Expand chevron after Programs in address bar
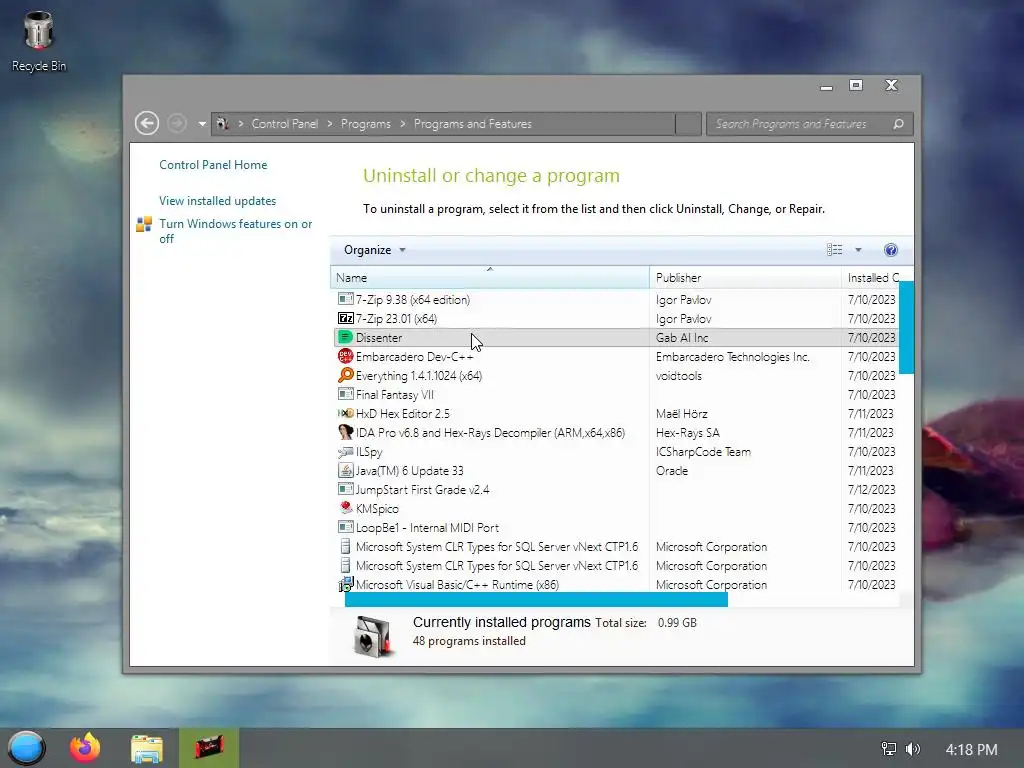The height and width of the screenshot is (768, 1024). 402,124
